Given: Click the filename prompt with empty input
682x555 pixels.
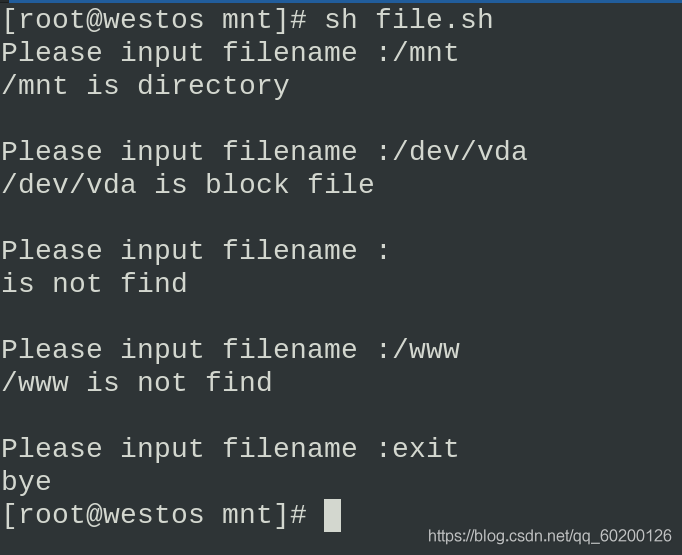Looking at the screenshot, I should point(196,251).
